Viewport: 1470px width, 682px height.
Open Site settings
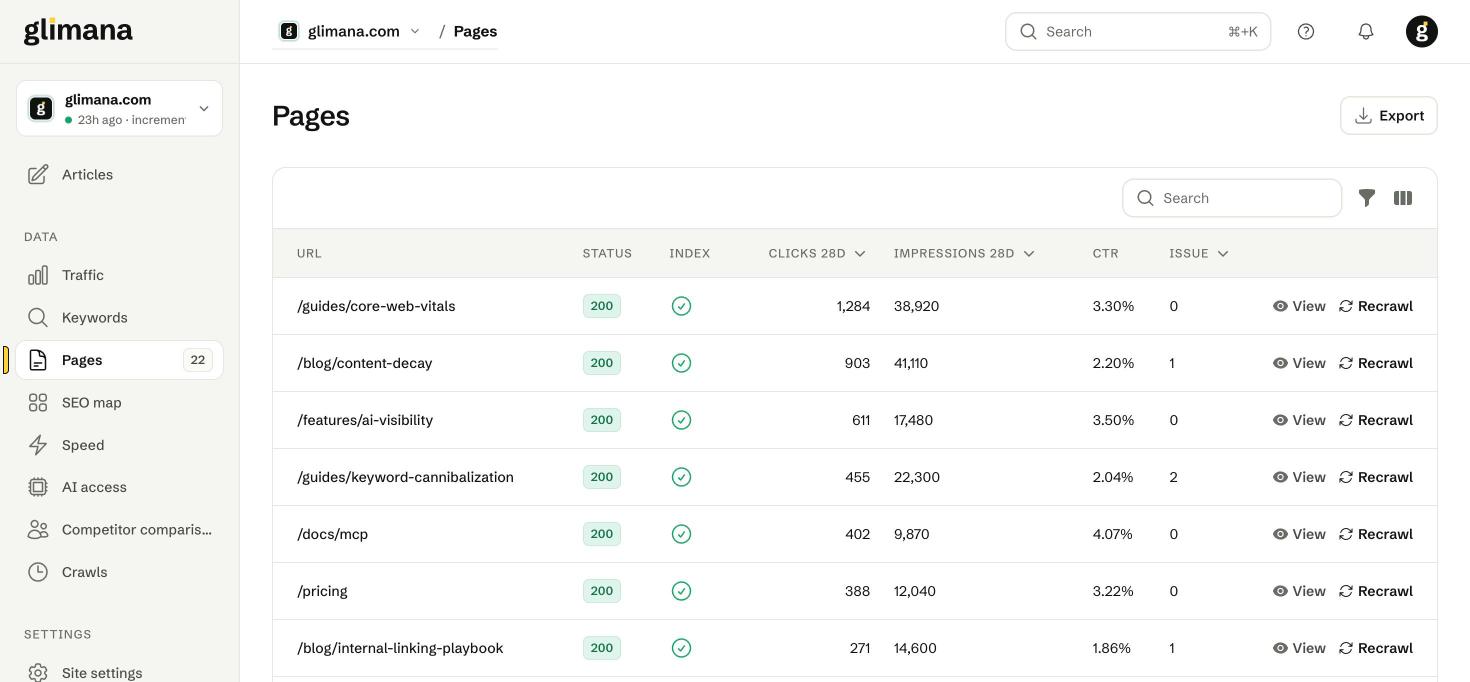click(x=119, y=673)
